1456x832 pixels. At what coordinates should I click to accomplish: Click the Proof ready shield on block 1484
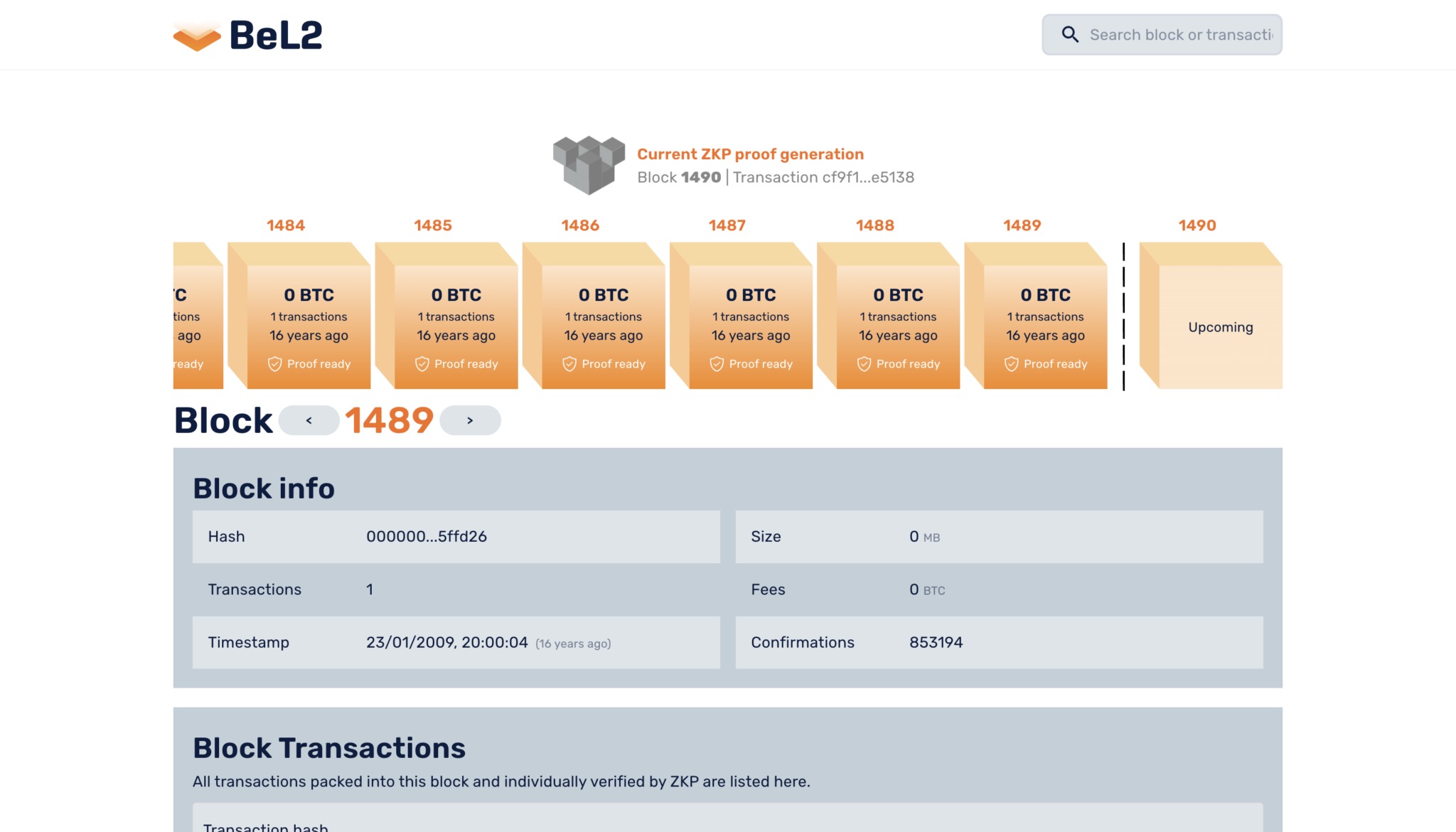274,364
